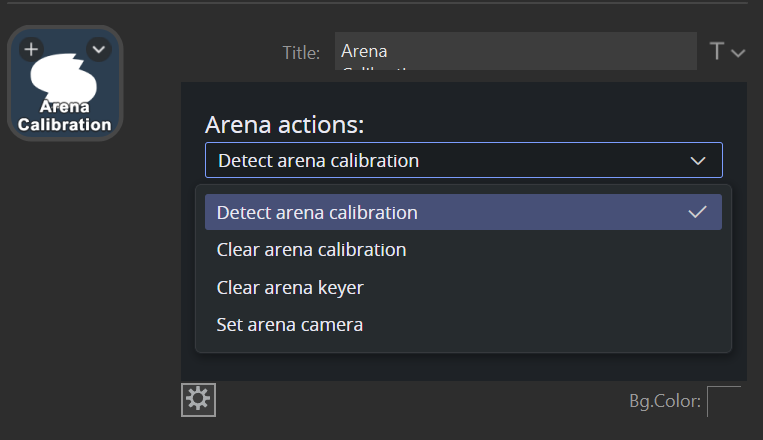
Task: Click the Arena Calibration key caption text
Action: point(65,116)
